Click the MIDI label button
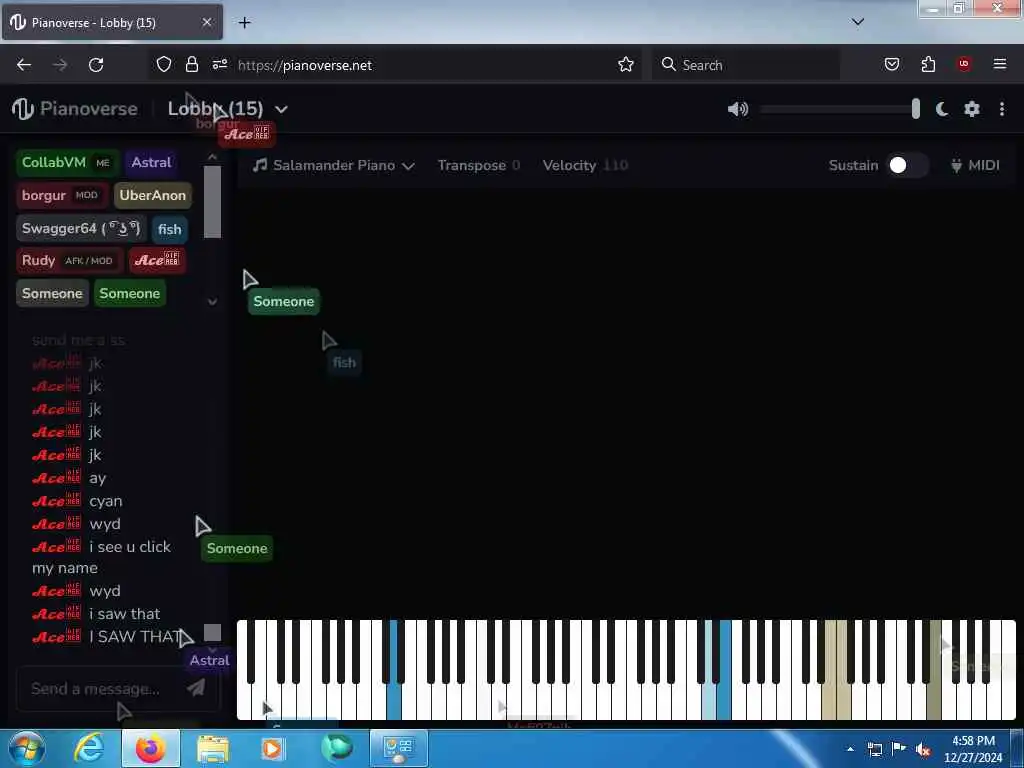This screenshot has width=1024, height=768. pos(984,165)
